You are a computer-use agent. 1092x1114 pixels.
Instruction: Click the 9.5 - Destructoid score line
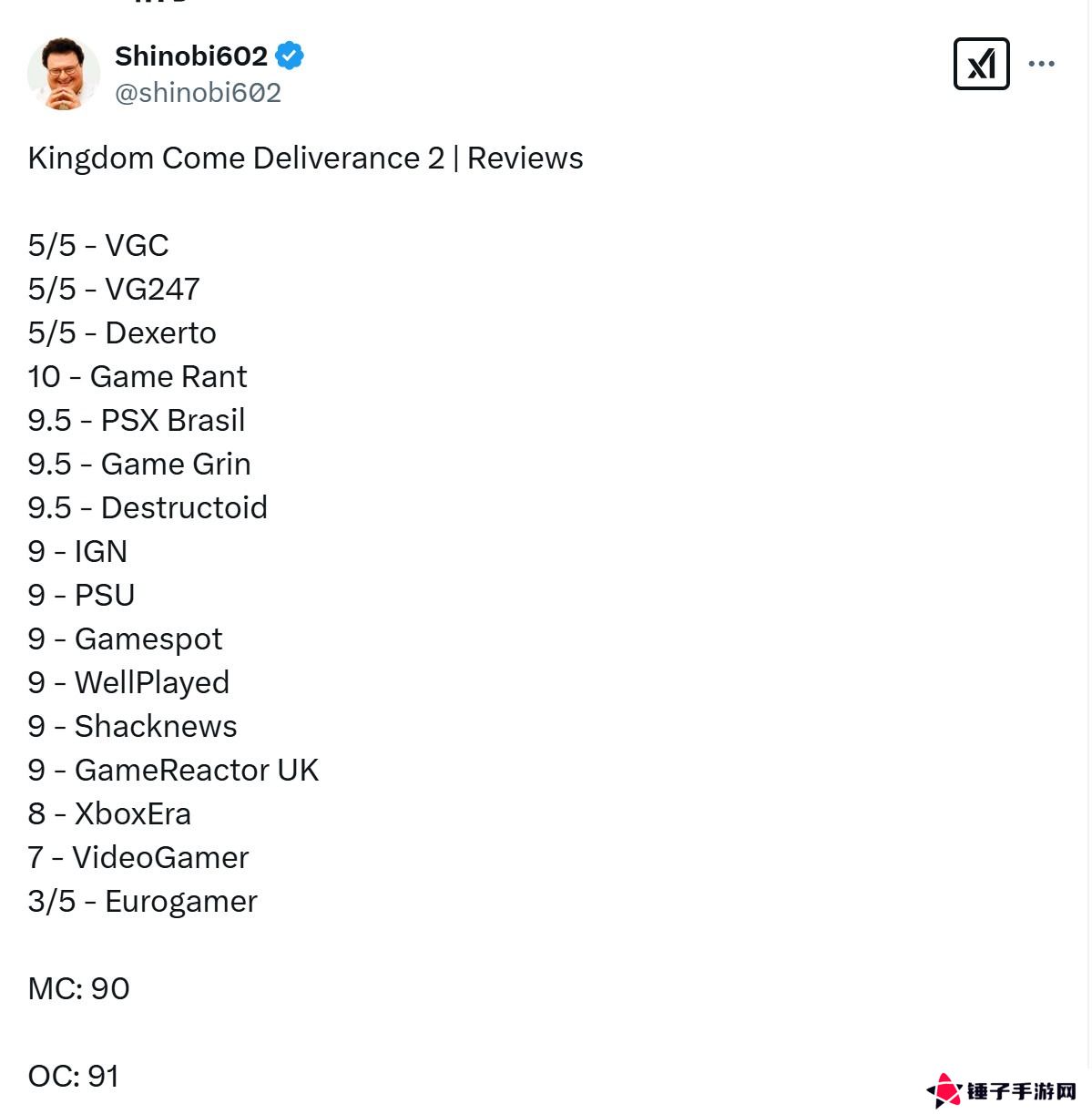coord(148,508)
